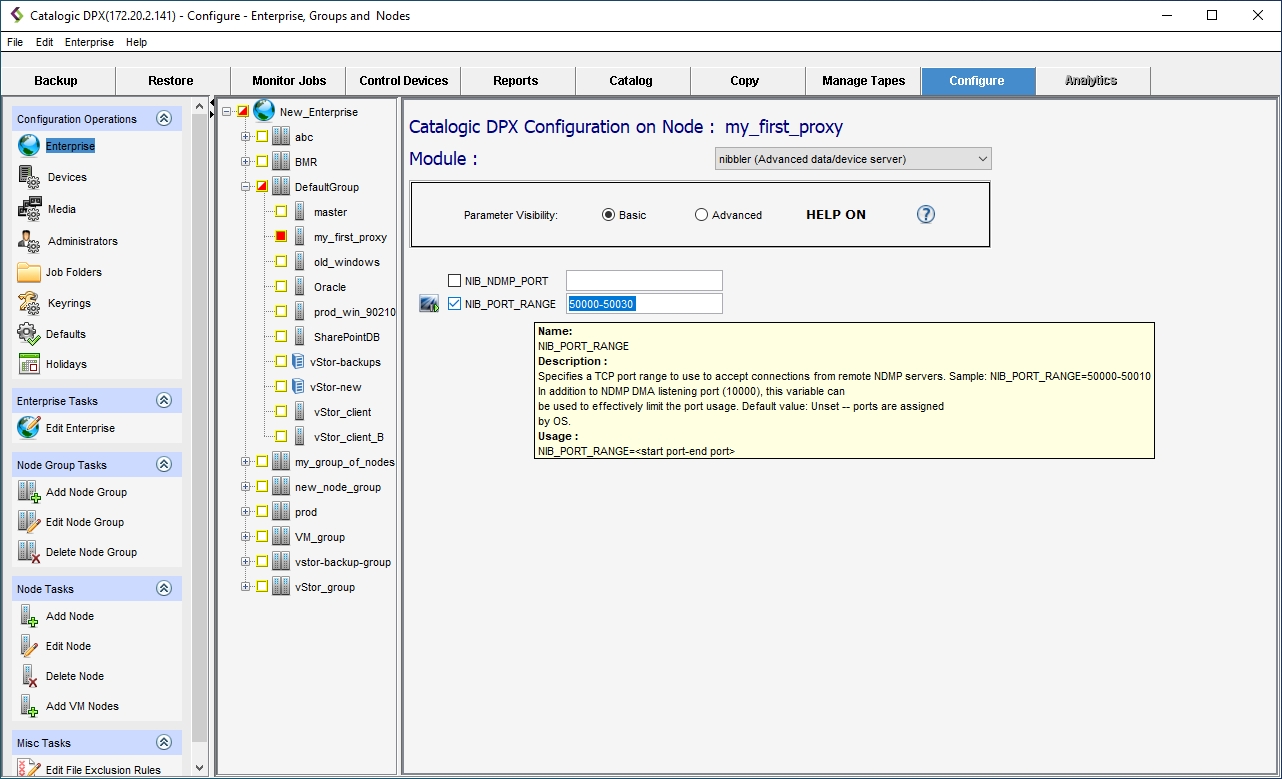The height and width of the screenshot is (779, 1282).
Task: Open Media configuration icon
Action: 29,209
